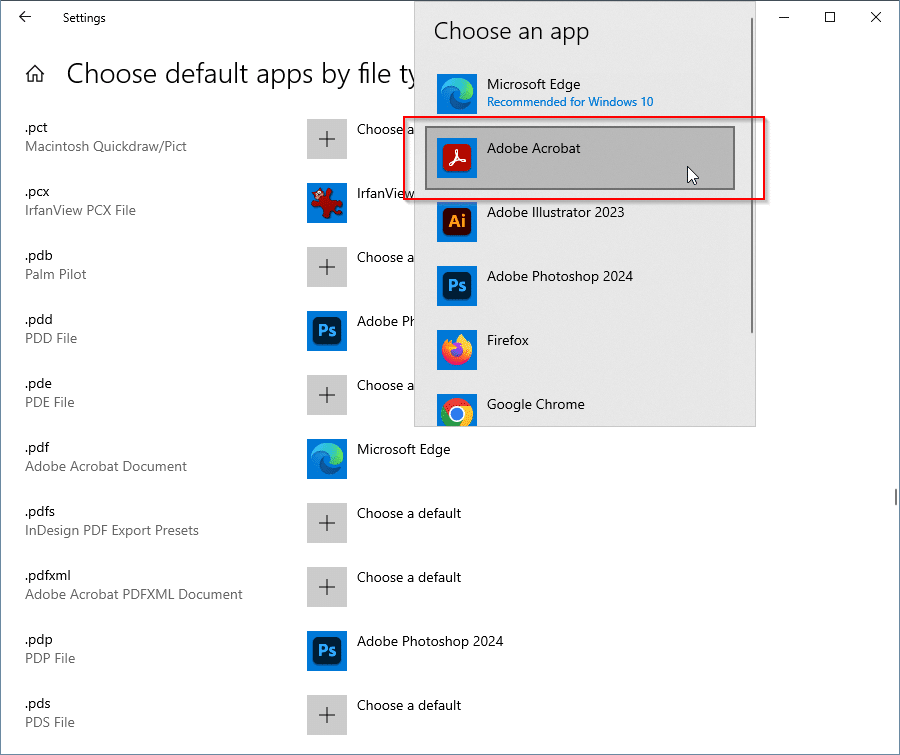The height and width of the screenshot is (755, 900).
Task: Click the plus icon for .pdfs presets
Action: (x=327, y=523)
